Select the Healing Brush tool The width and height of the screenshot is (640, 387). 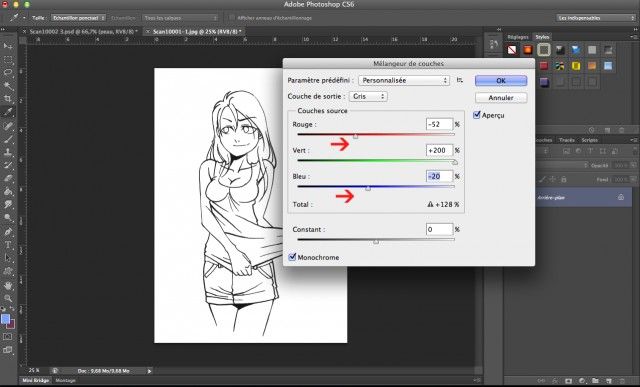point(8,125)
